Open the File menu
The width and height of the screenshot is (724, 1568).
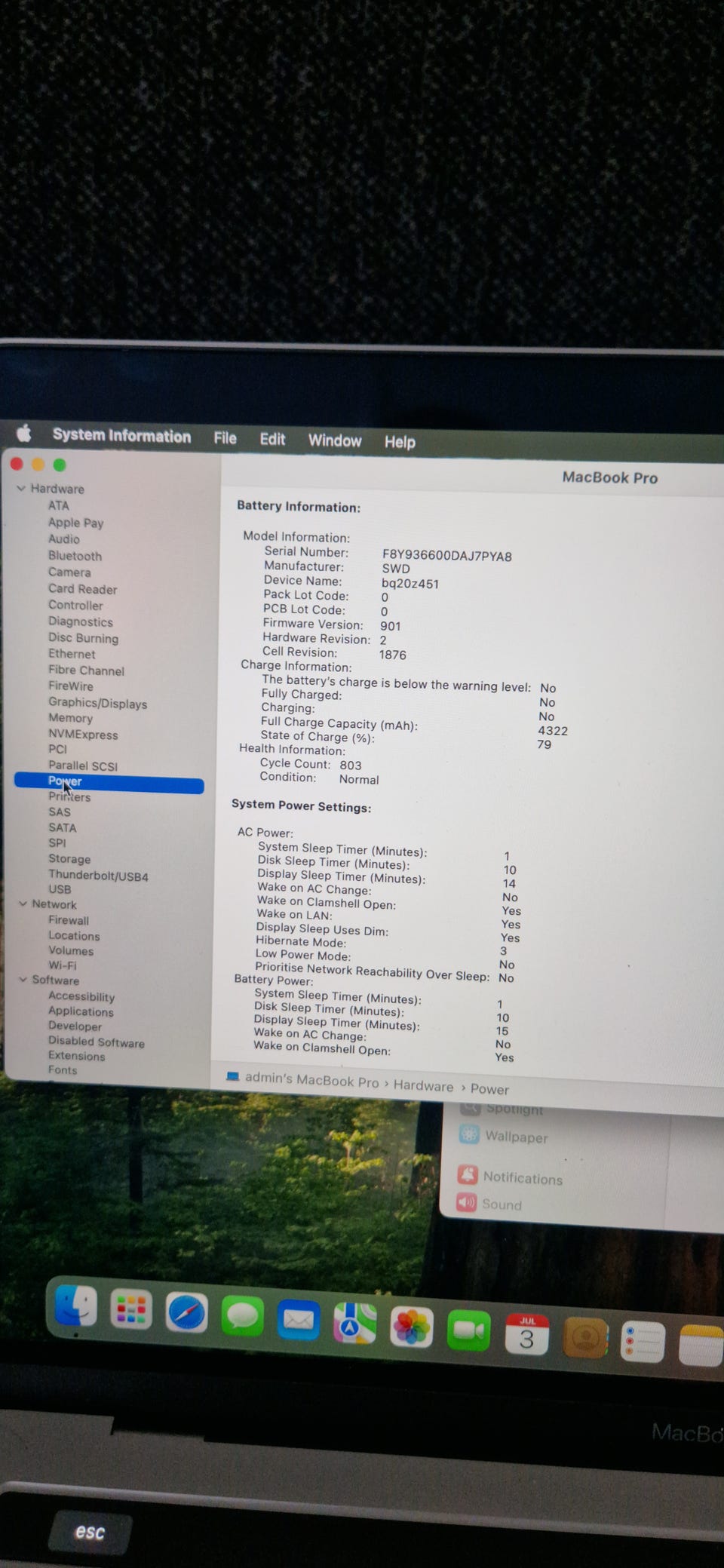point(225,438)
